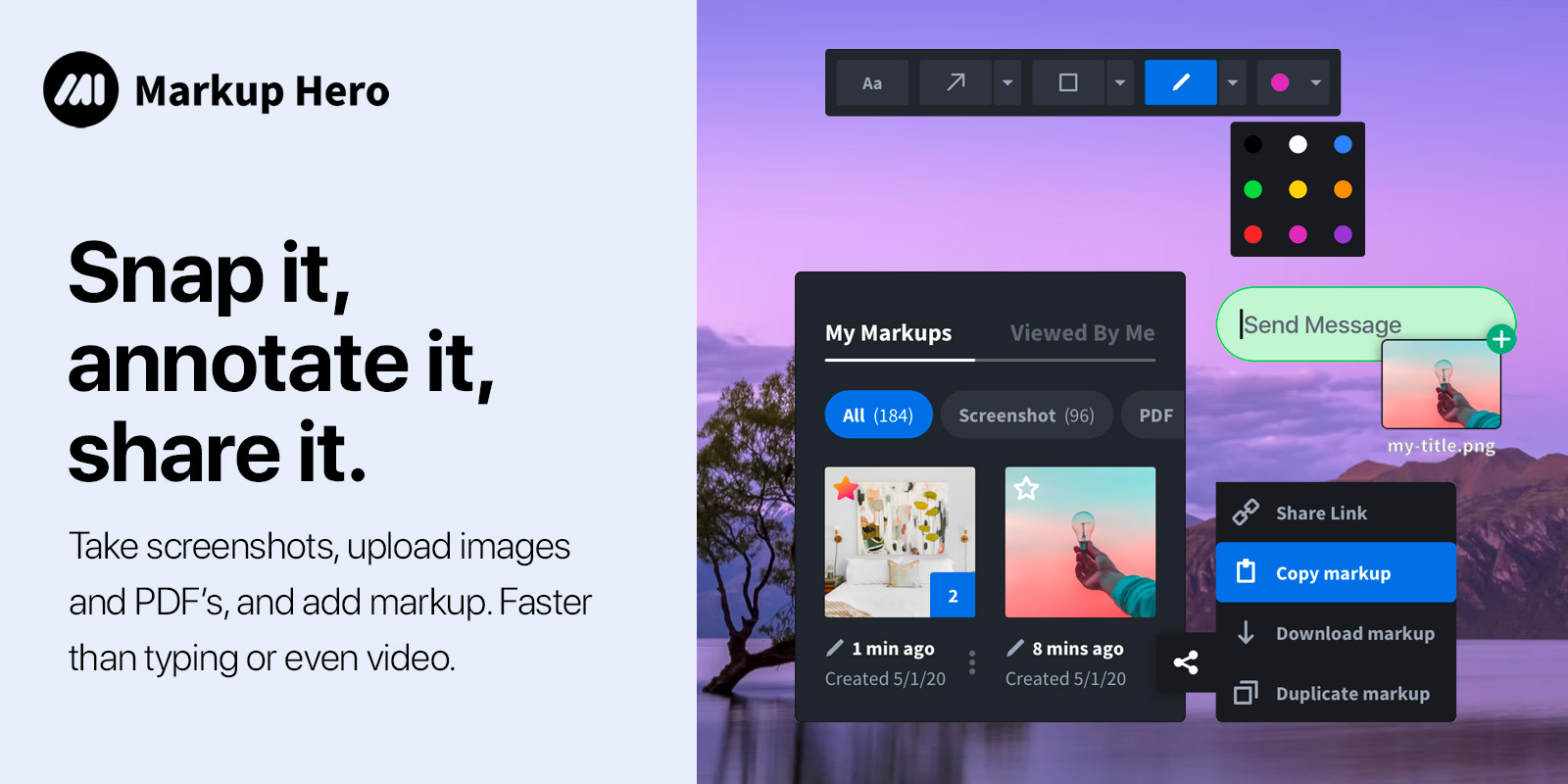Favorite the lightbulb markup with star
This screenshot has width=1568, height=784.
pos(1026,488)
